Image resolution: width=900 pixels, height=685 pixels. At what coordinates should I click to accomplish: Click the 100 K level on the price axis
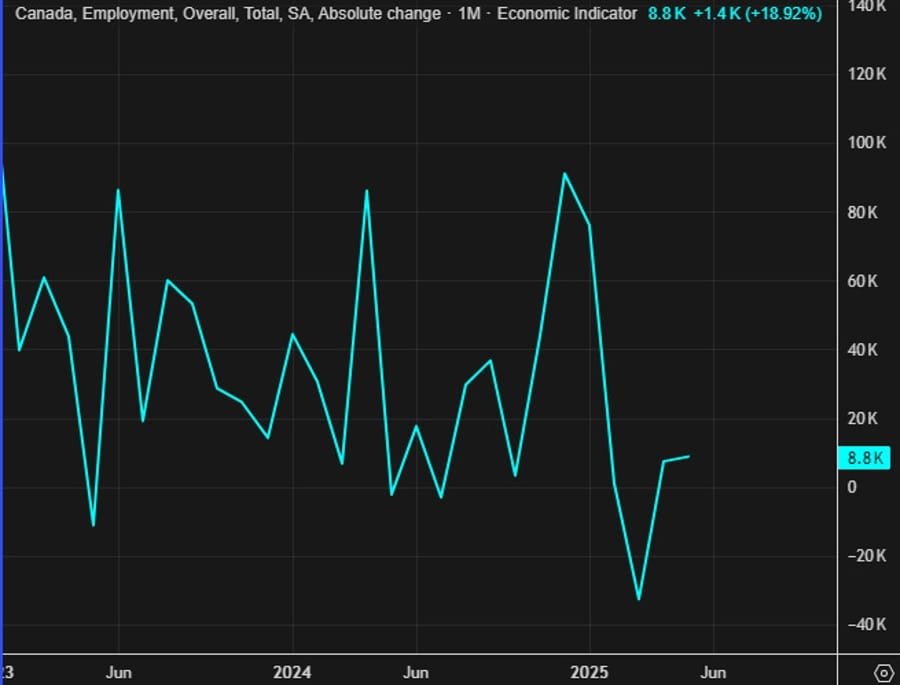coord(867,143)
